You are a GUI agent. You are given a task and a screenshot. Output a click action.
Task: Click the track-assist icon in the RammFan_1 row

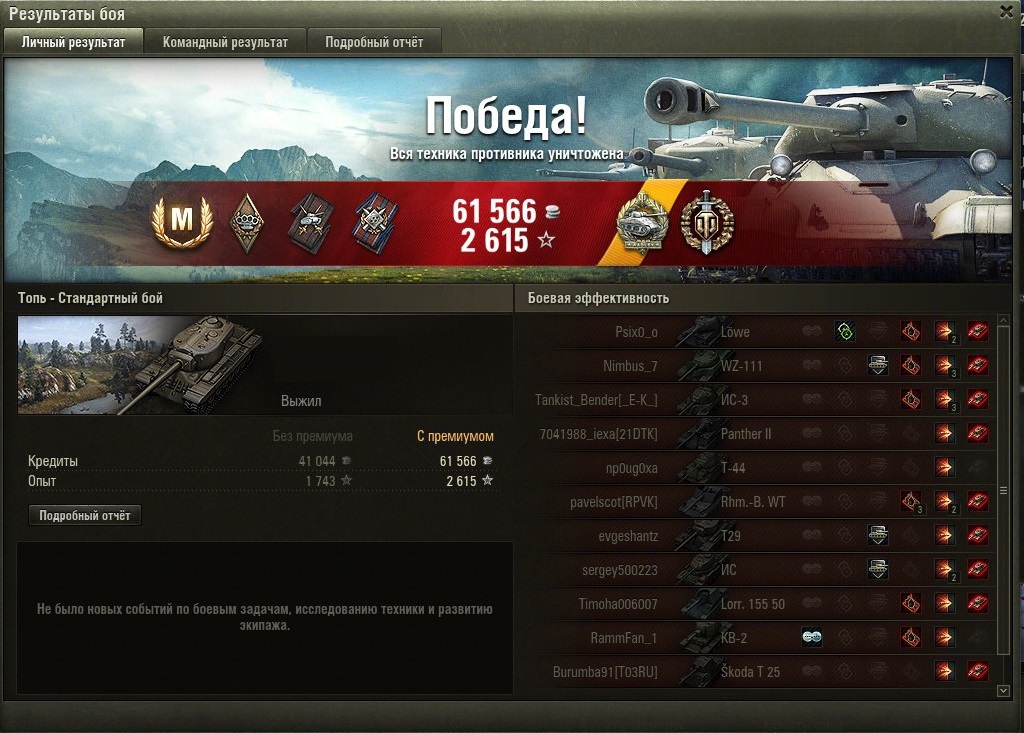(x=812, y=637)
